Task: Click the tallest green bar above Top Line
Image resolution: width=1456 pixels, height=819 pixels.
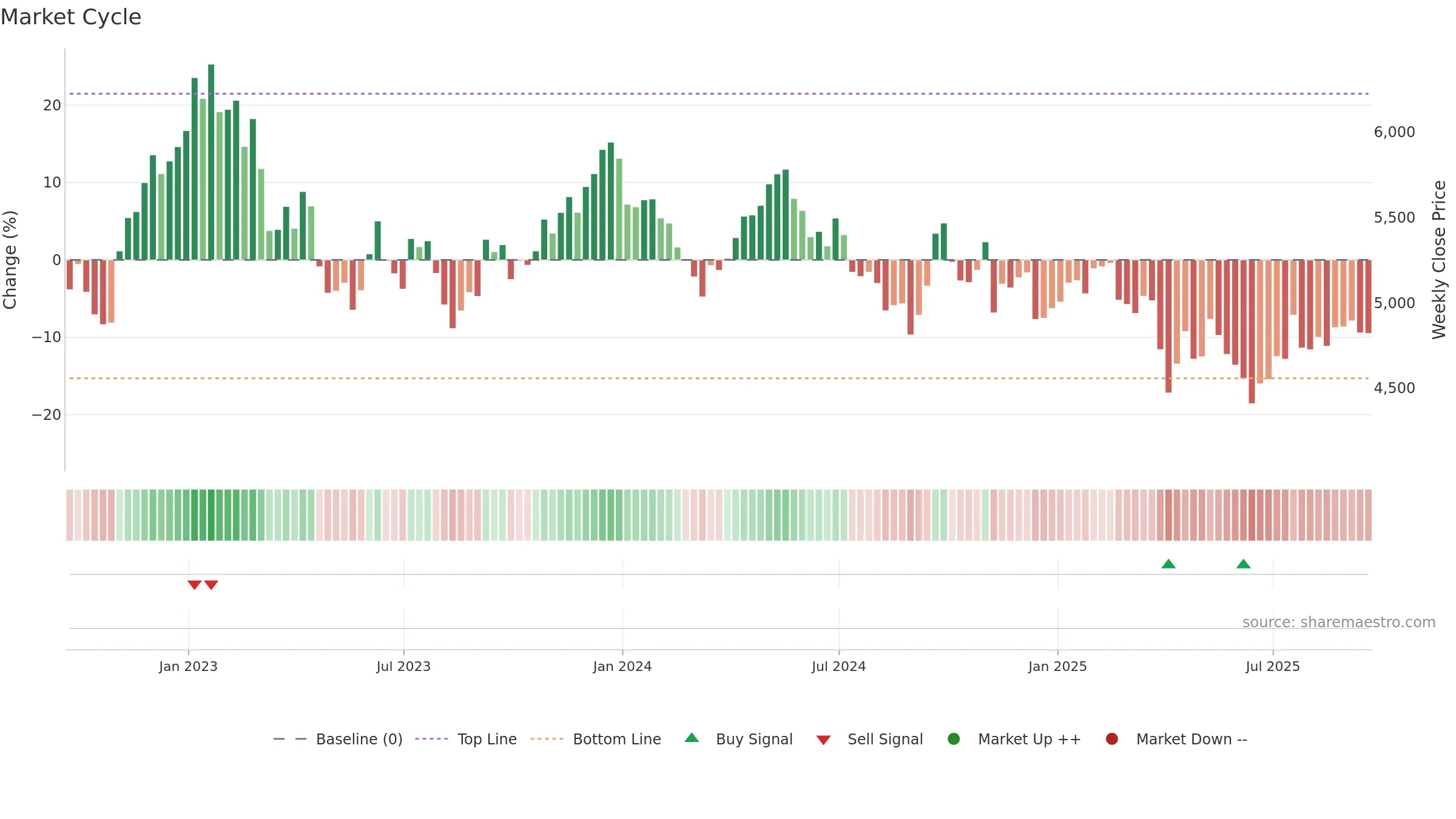Action: pos(211,162)
